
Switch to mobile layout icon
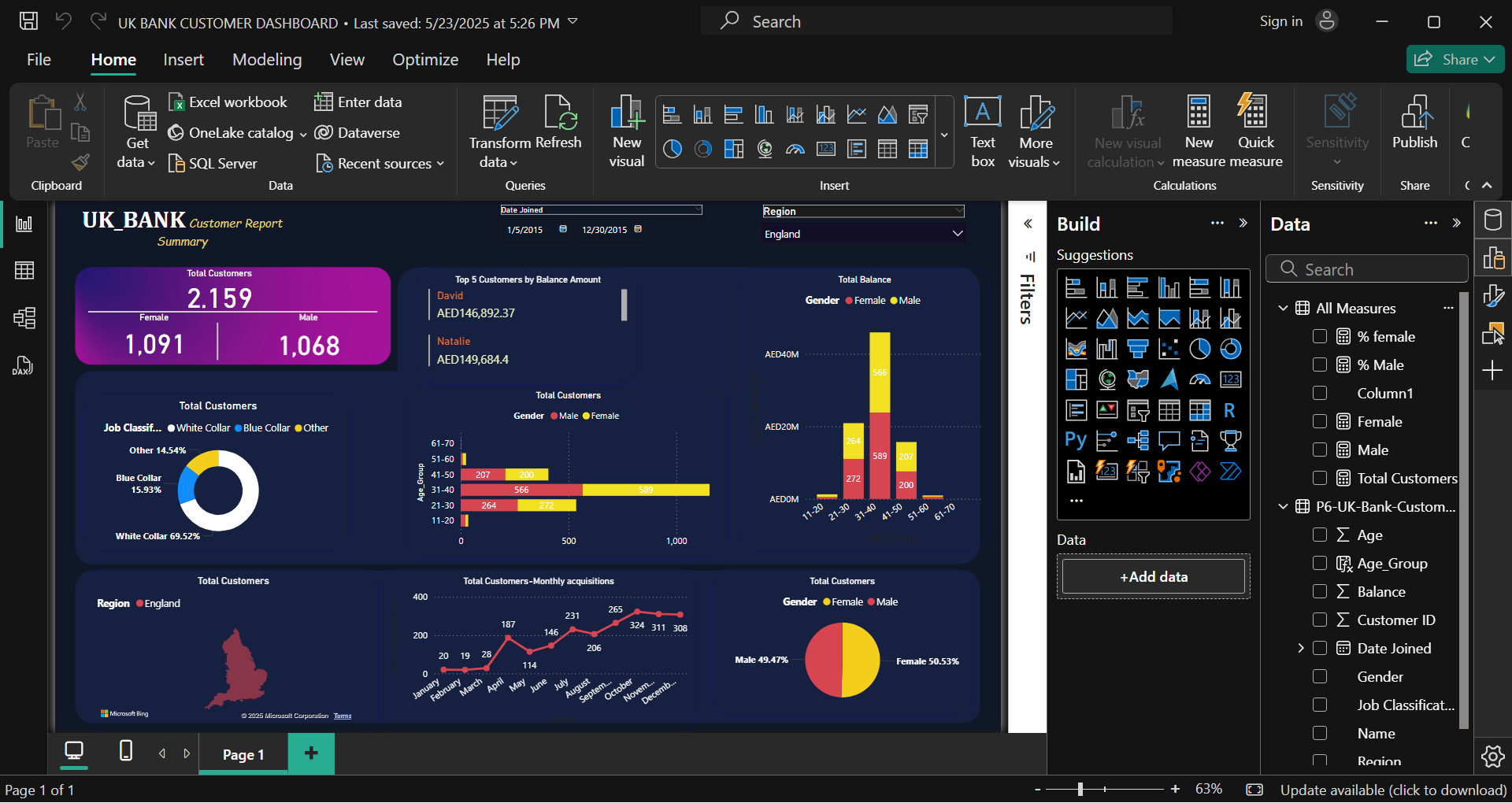click(125, 751)
